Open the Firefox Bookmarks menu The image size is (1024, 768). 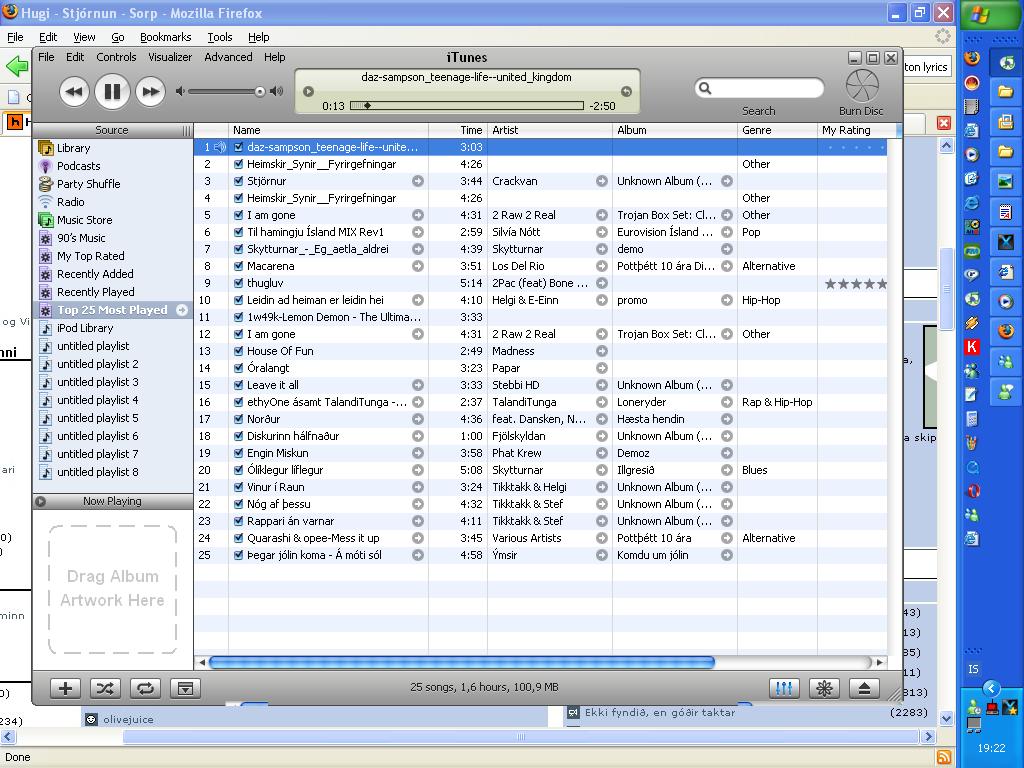pos(165,37)
